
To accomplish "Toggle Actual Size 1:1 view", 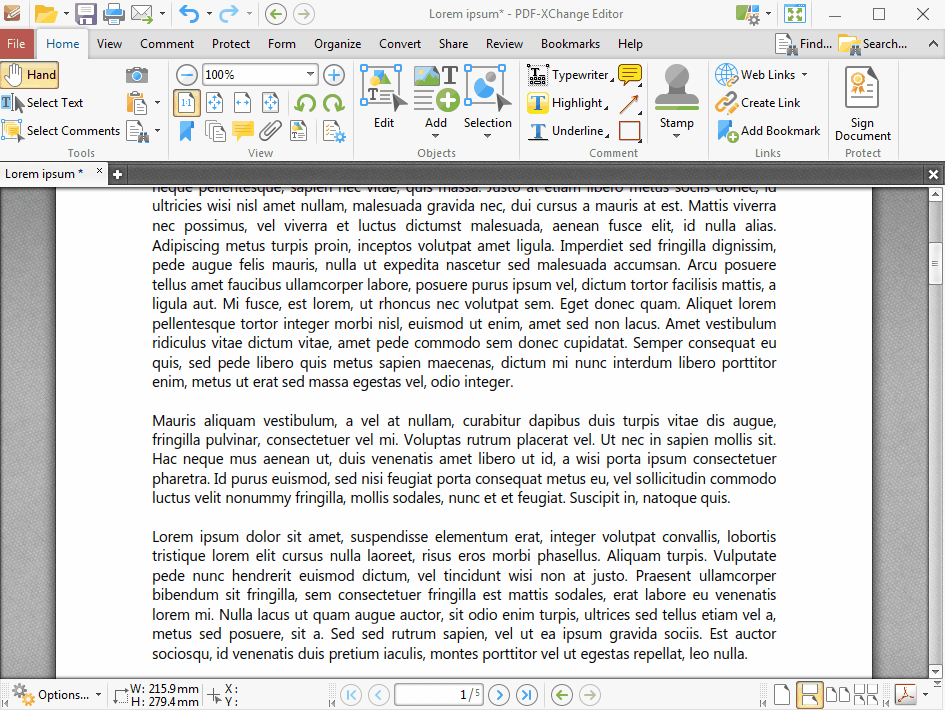I will point(187,103).
